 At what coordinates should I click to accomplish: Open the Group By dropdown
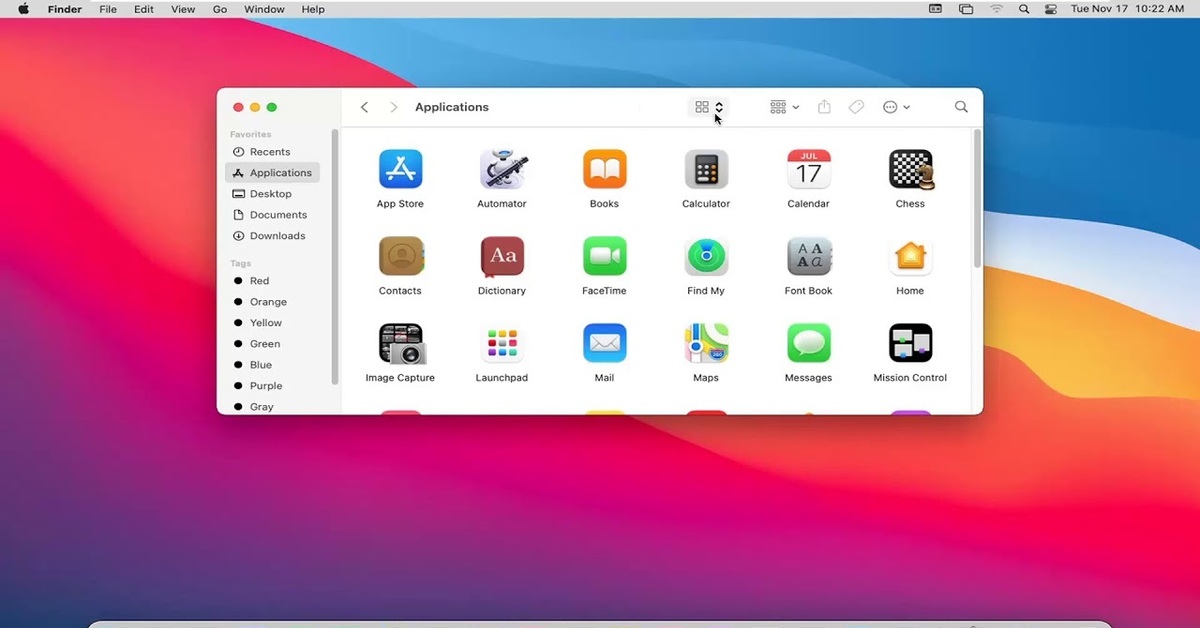point(784,107)
